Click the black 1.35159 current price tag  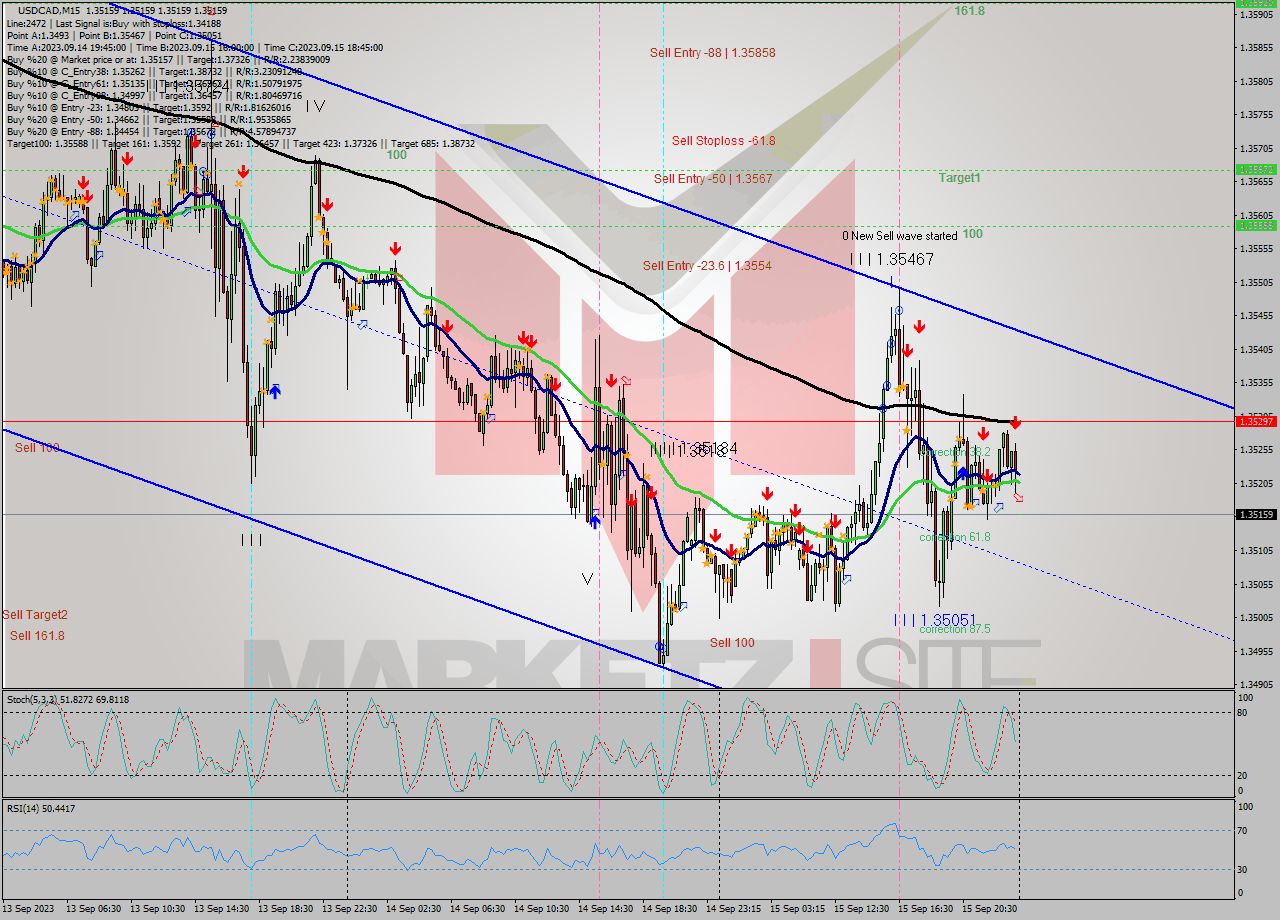coord(1255,515)
